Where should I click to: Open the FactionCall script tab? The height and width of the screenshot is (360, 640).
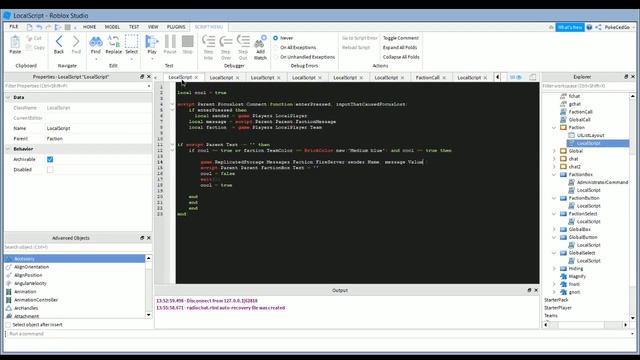click(427, 78)
